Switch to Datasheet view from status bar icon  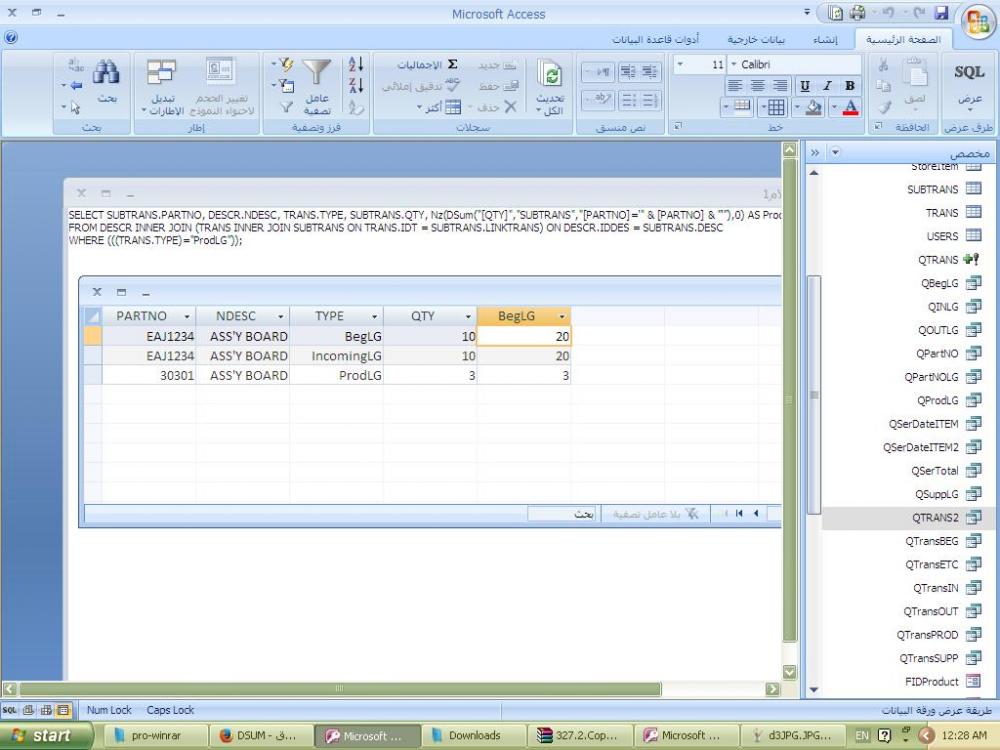click(x=63, y=710)
